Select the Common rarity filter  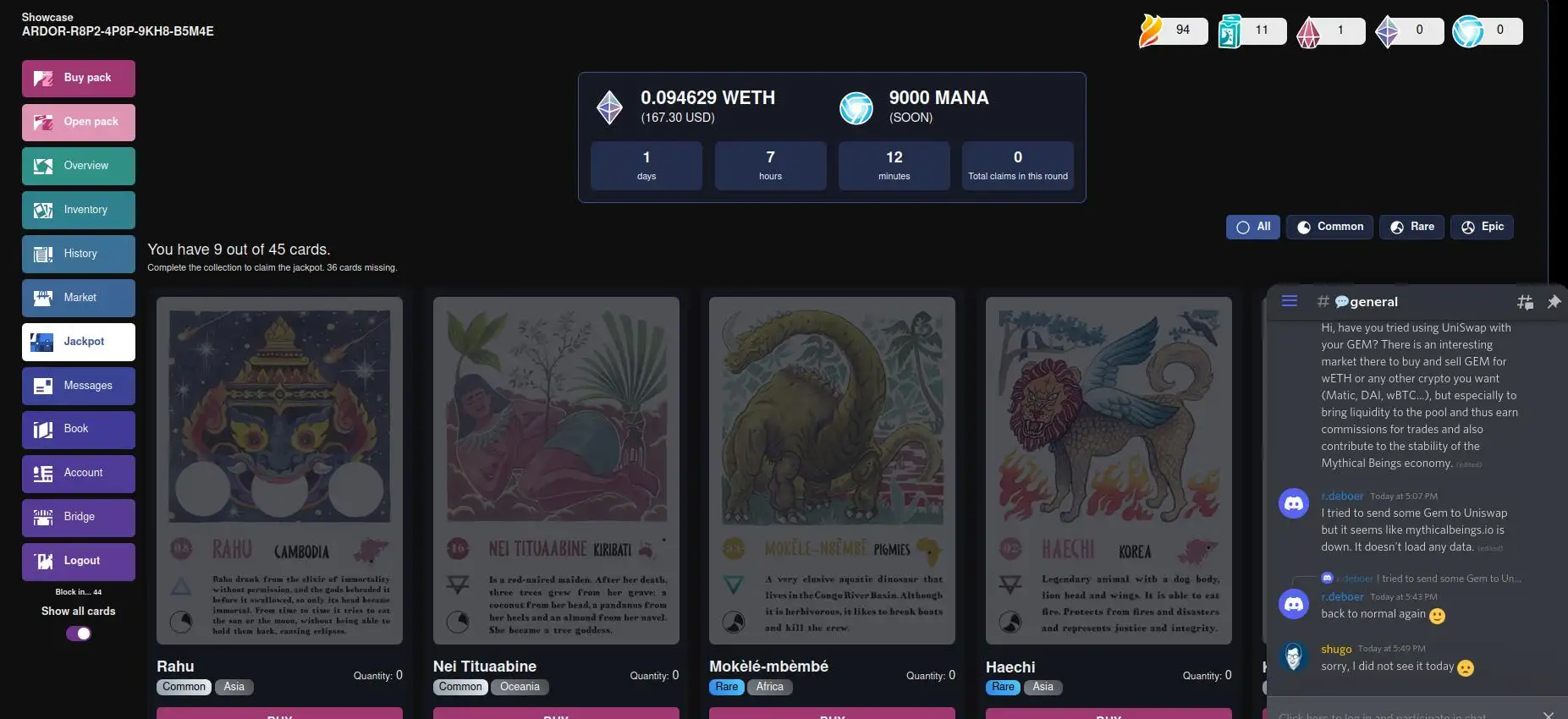click(1330, 227)
